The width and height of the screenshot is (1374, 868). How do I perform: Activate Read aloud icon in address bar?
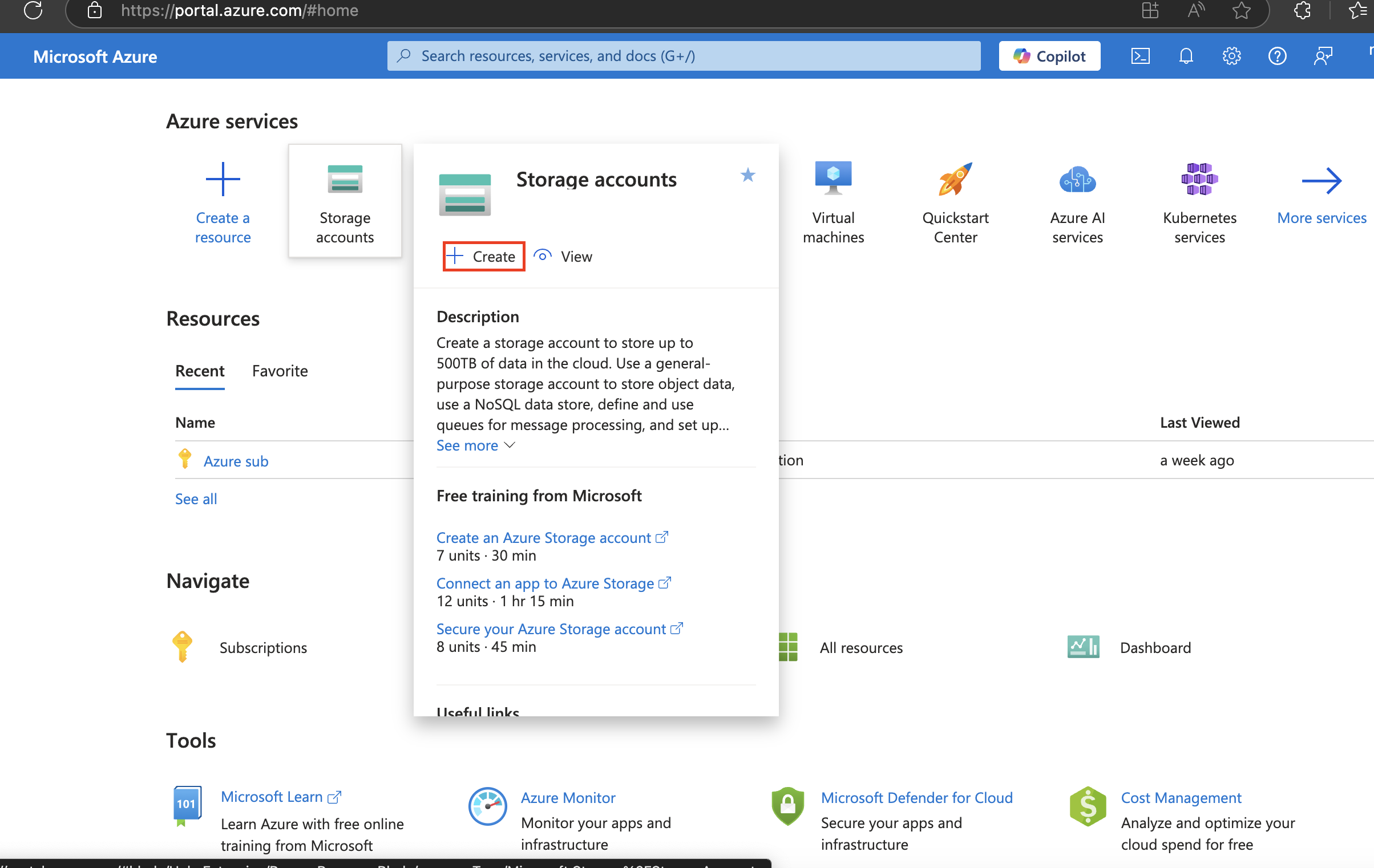click(1196, 10)
